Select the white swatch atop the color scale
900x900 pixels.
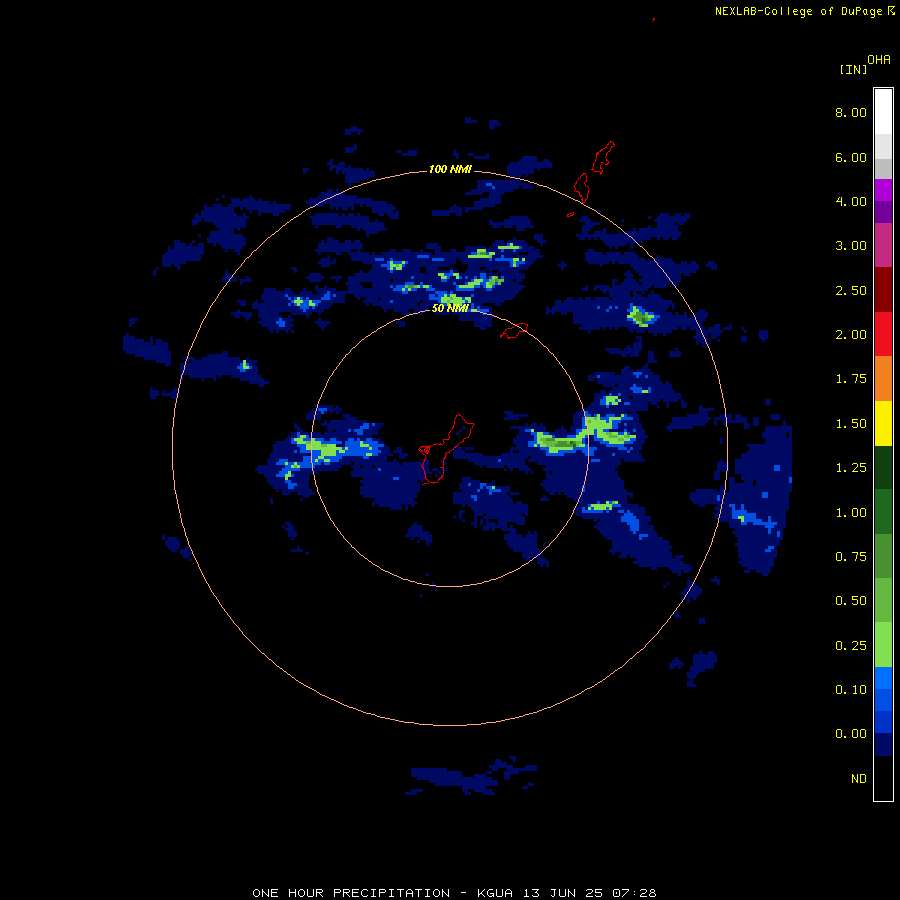click(x=883, y=112)
